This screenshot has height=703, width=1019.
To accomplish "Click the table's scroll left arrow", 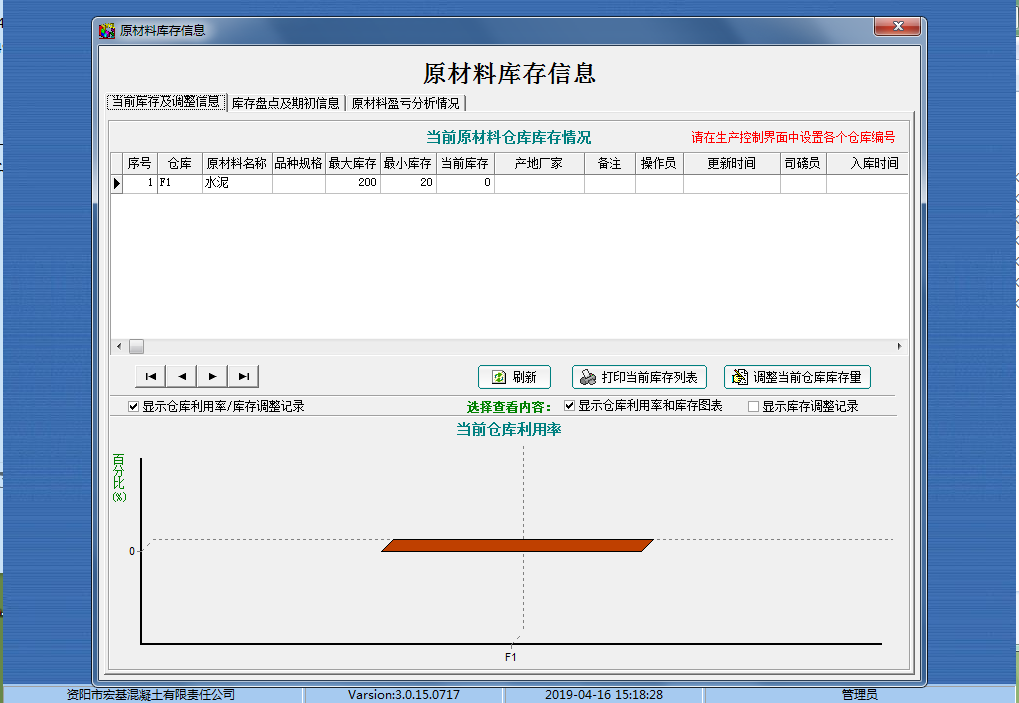I will [x=119, y=346].
